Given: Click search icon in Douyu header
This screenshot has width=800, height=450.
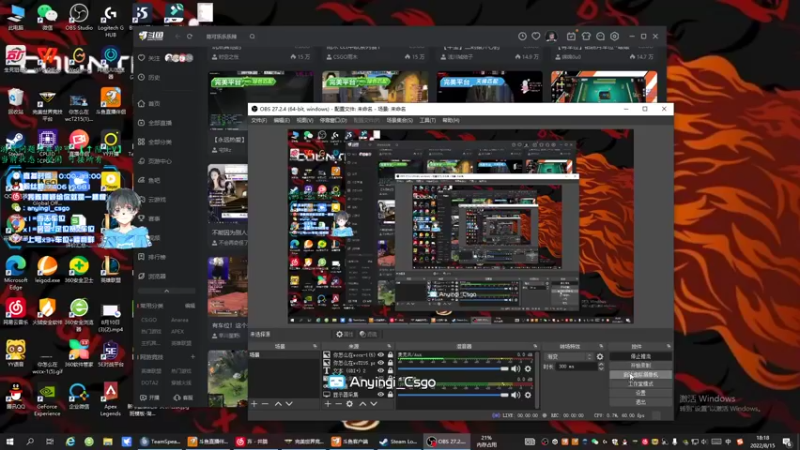Looking at the screenshot, I should [252, 36].
